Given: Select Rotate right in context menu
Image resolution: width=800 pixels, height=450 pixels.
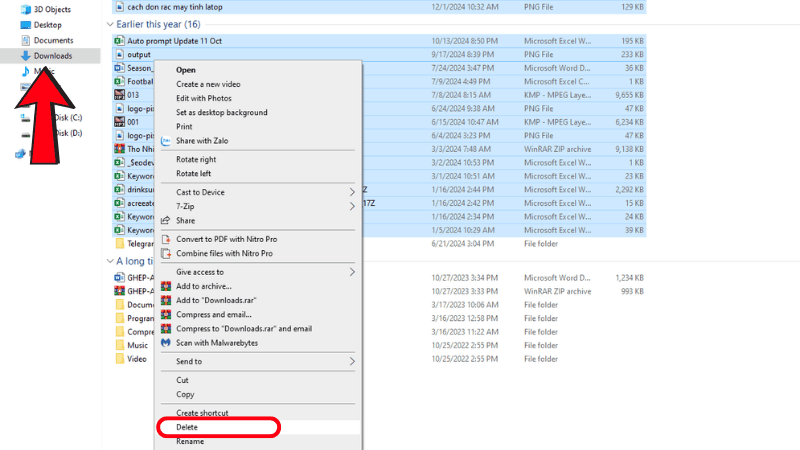Looking at the screenshot, I should tap(195, 159).
